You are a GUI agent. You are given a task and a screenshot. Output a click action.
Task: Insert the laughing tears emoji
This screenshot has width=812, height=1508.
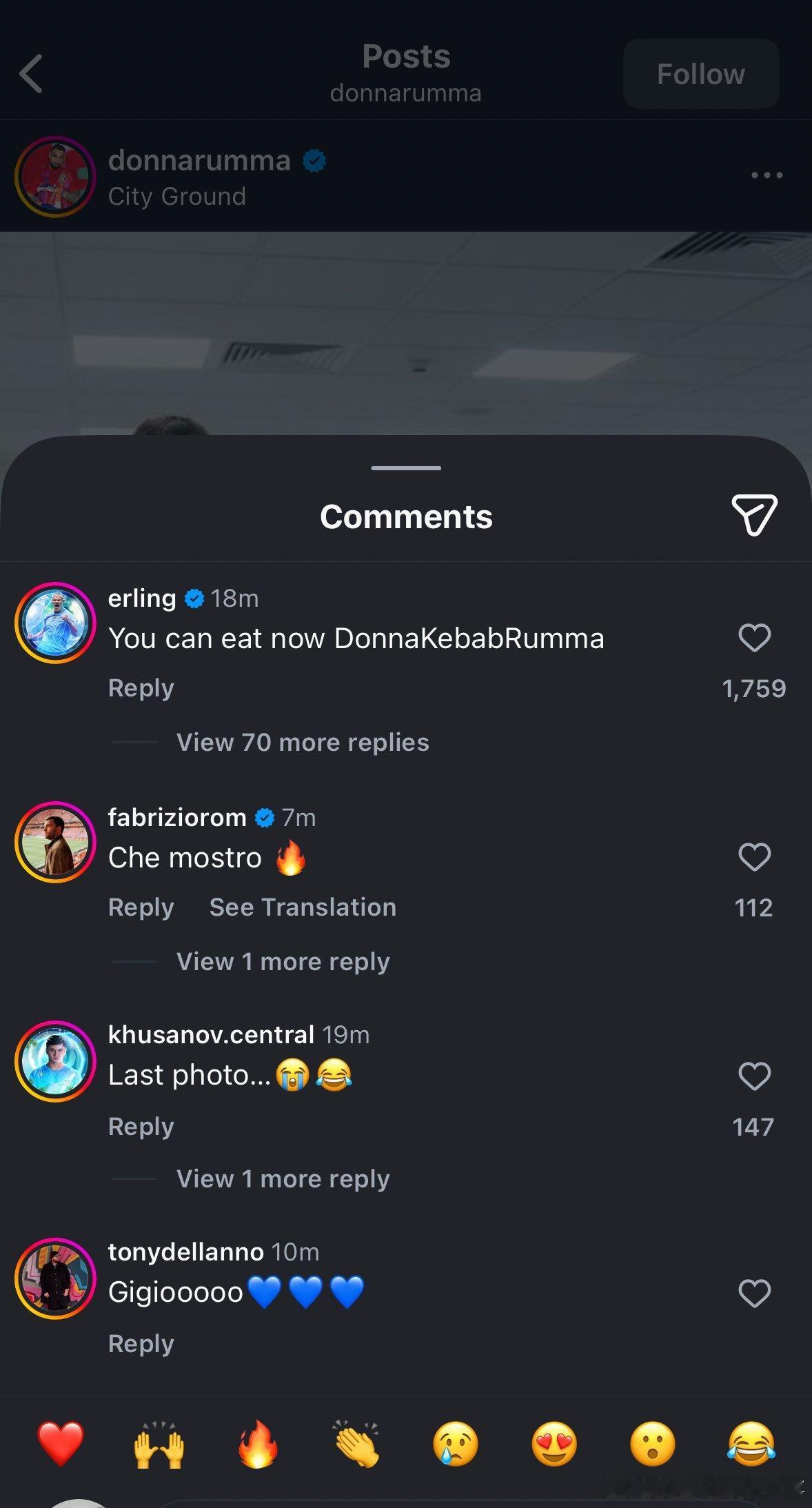(x=751, y=1443)
